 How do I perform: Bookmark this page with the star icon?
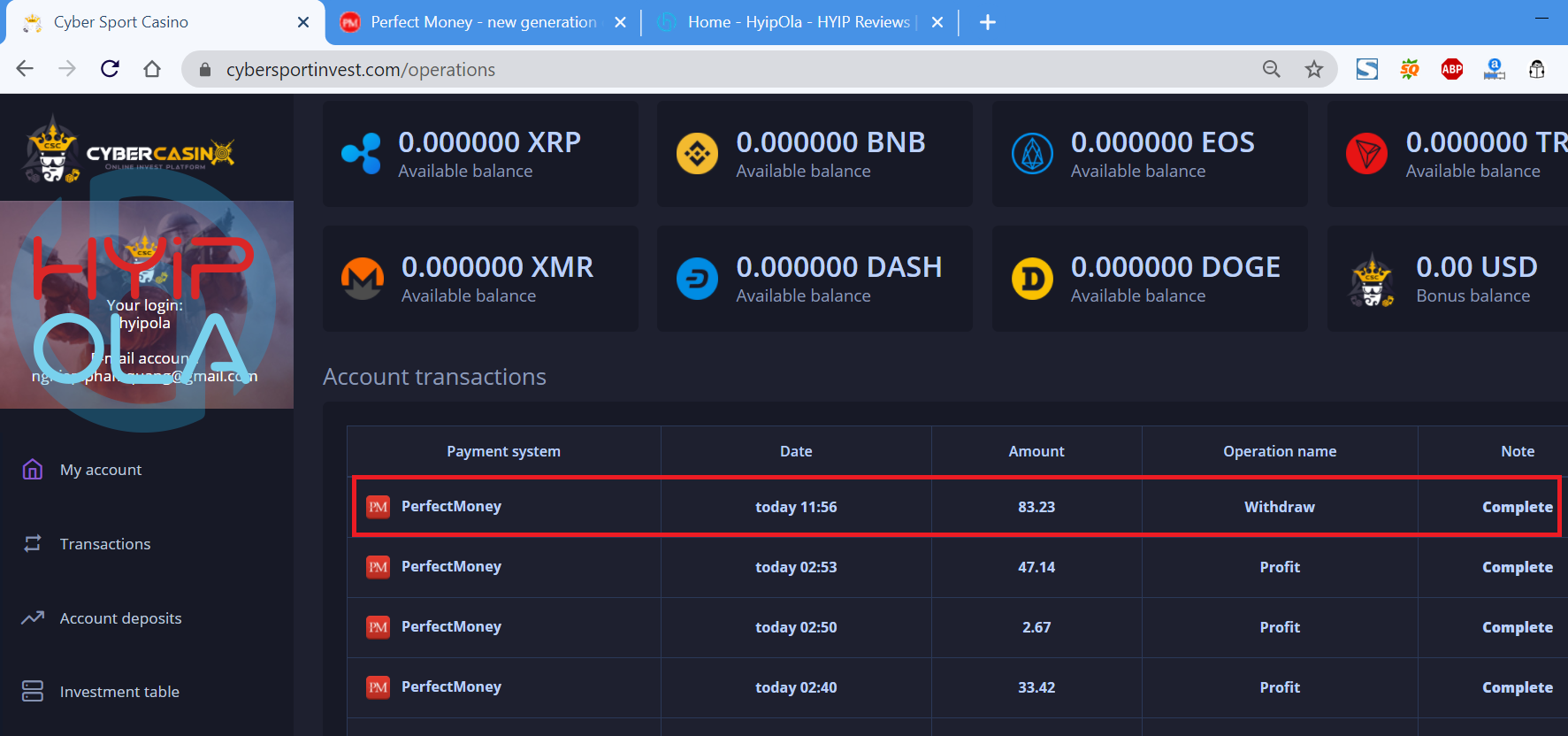pos(1314,69)
